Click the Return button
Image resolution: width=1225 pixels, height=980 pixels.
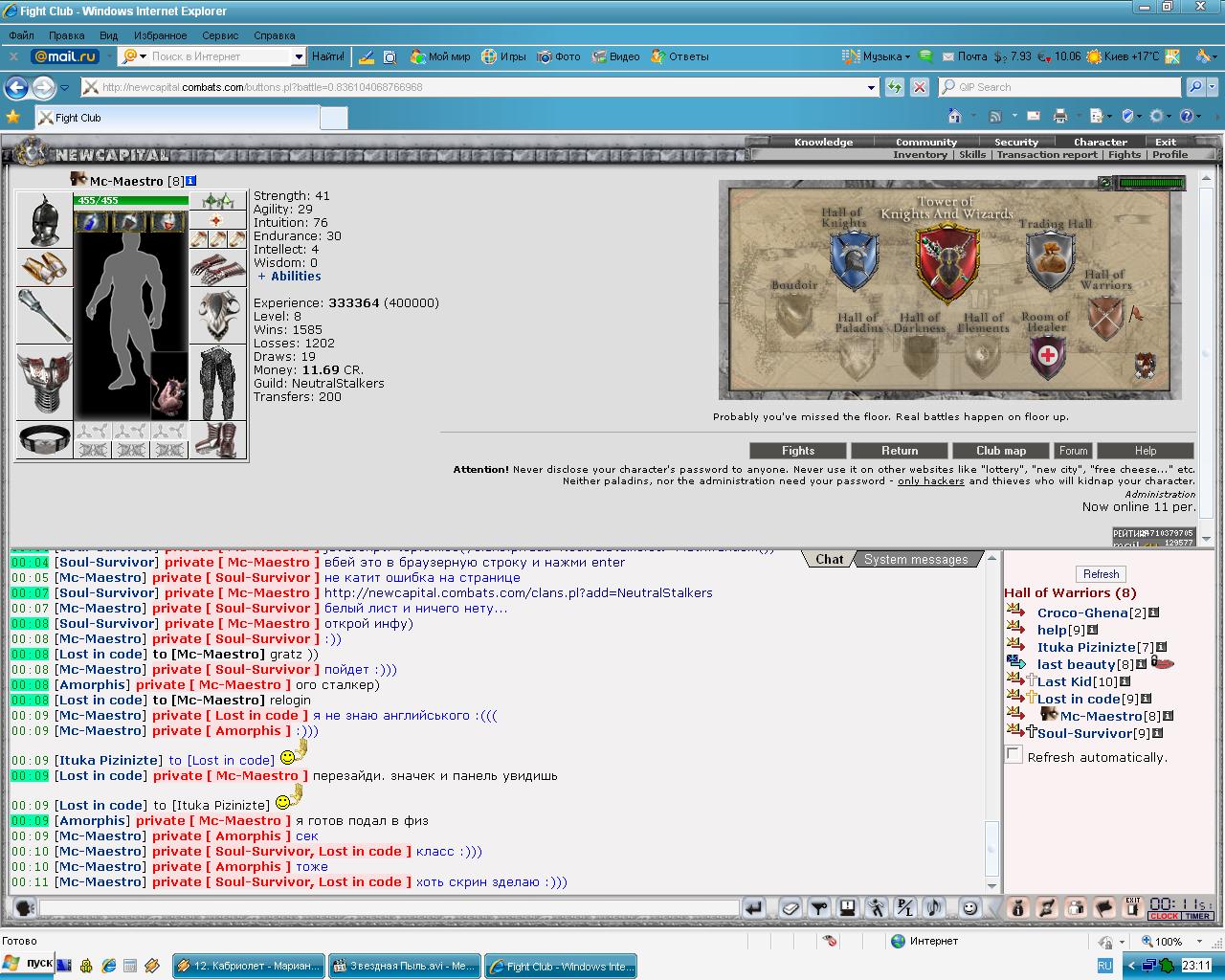[900, 451]
